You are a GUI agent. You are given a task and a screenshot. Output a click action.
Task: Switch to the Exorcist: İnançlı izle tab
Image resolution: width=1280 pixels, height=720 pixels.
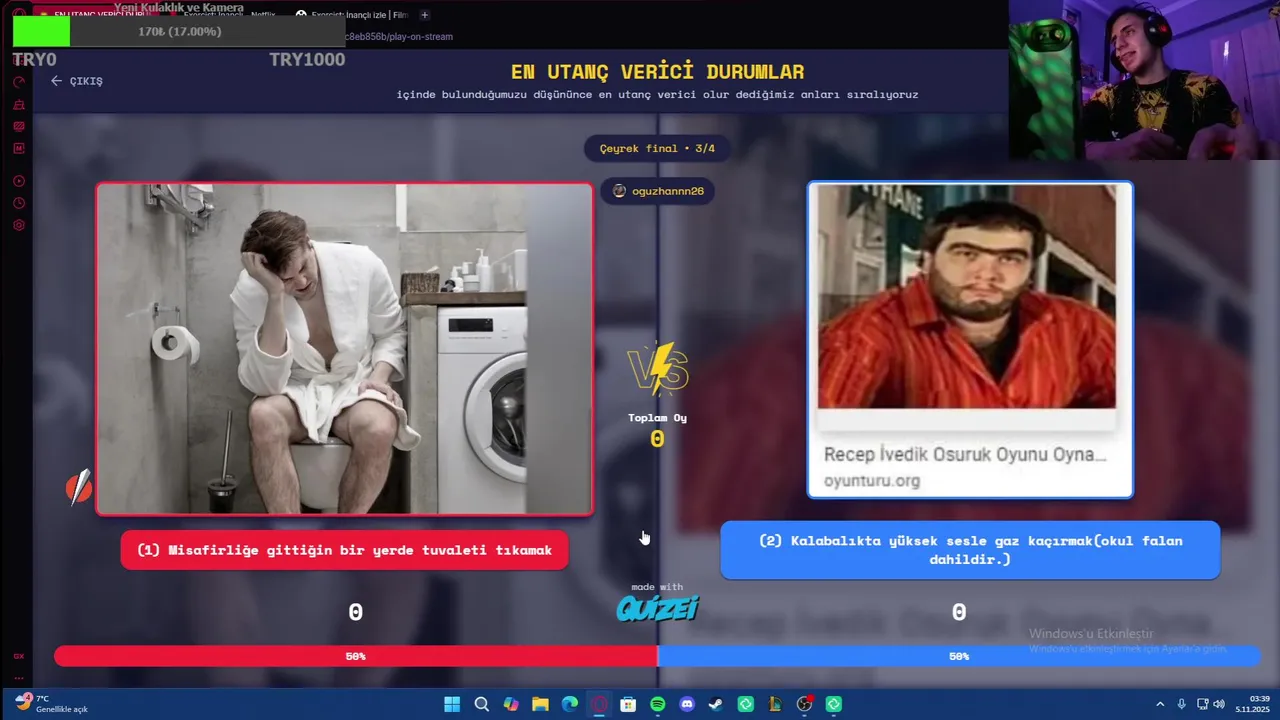tap(351, 15)
